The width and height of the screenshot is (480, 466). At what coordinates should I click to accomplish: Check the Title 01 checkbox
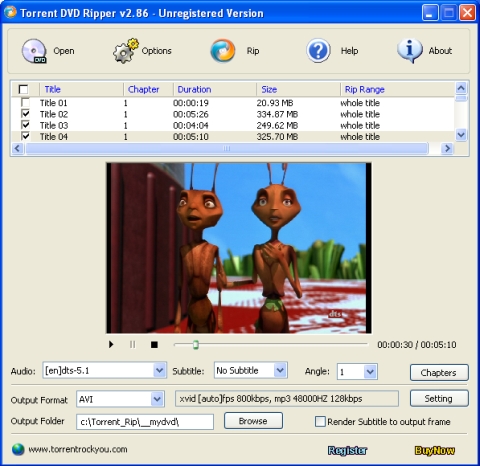25,102
